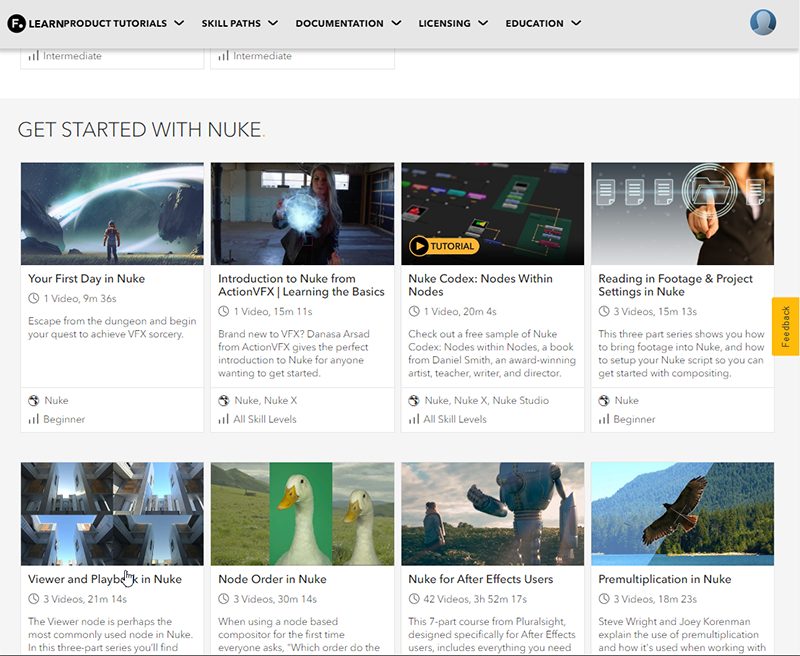Image resolution: width=800 pixels, height=656 pixels.
Task: Open the user profile avatar
Action: click(x=762, y=22)
